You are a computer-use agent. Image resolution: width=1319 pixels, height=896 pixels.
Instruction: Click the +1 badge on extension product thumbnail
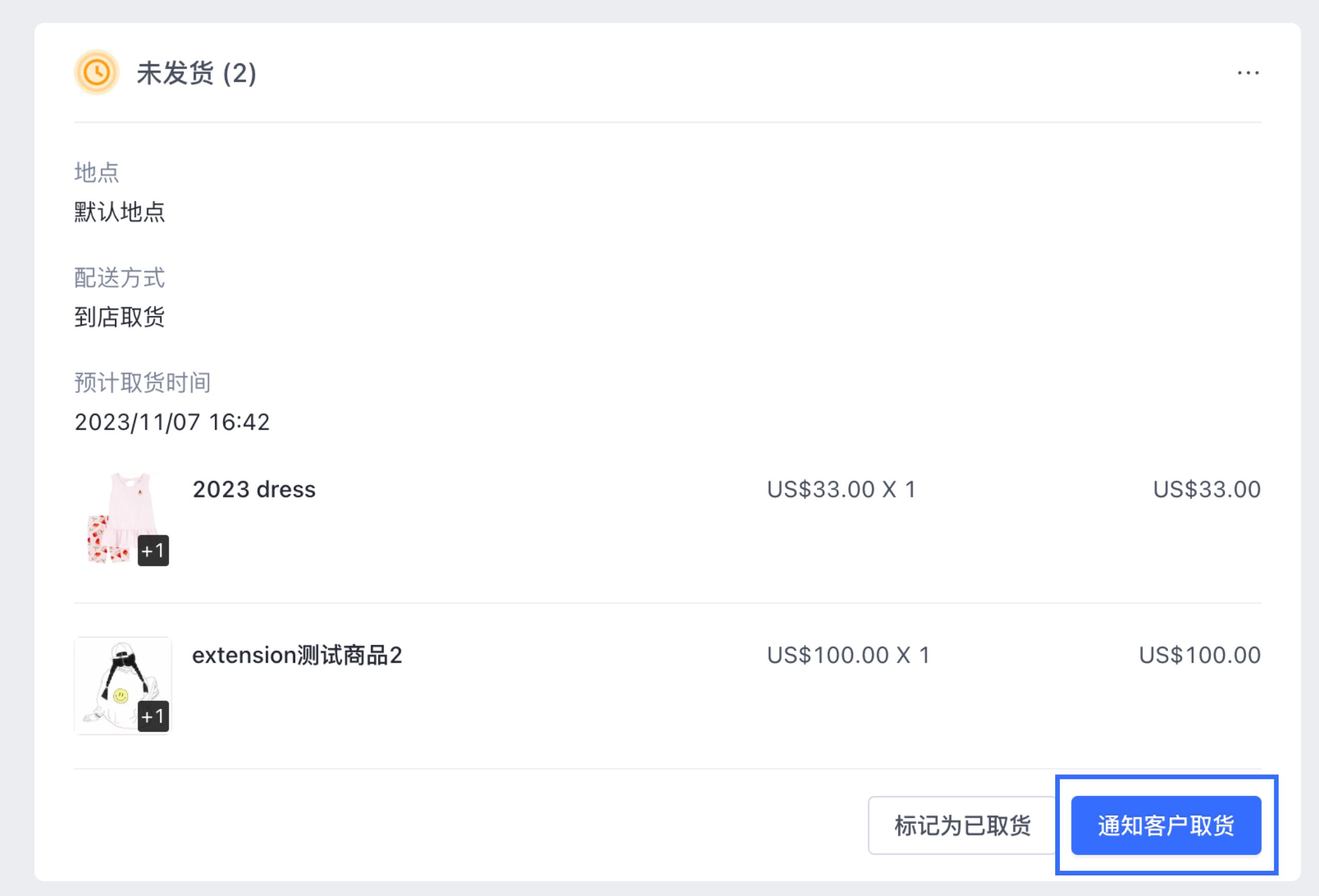point(153,716)
